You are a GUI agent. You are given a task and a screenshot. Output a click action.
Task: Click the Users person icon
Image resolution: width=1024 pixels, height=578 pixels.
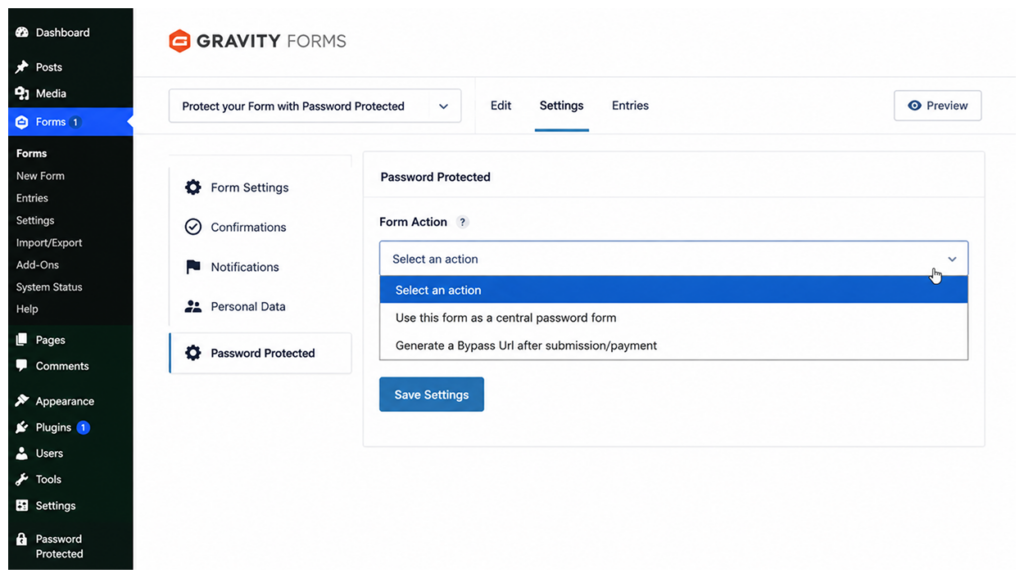tap(22, 453)
